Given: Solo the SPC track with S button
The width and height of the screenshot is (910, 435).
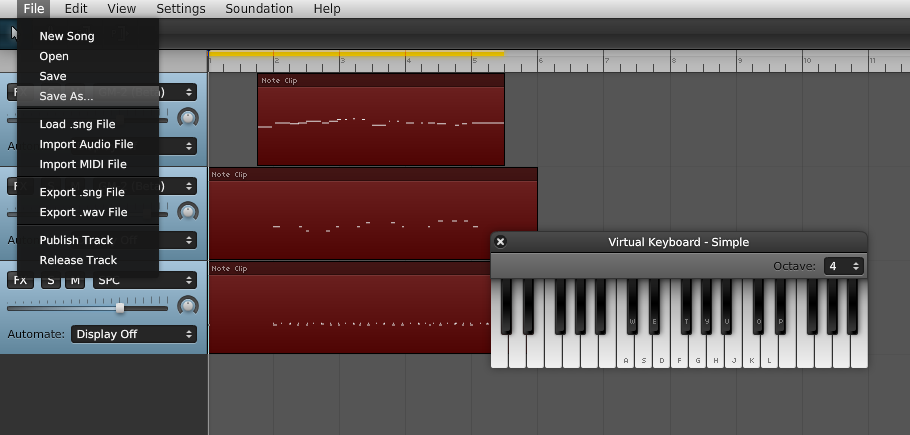Looking at the screenshot, I should click(x=50, y=280).
